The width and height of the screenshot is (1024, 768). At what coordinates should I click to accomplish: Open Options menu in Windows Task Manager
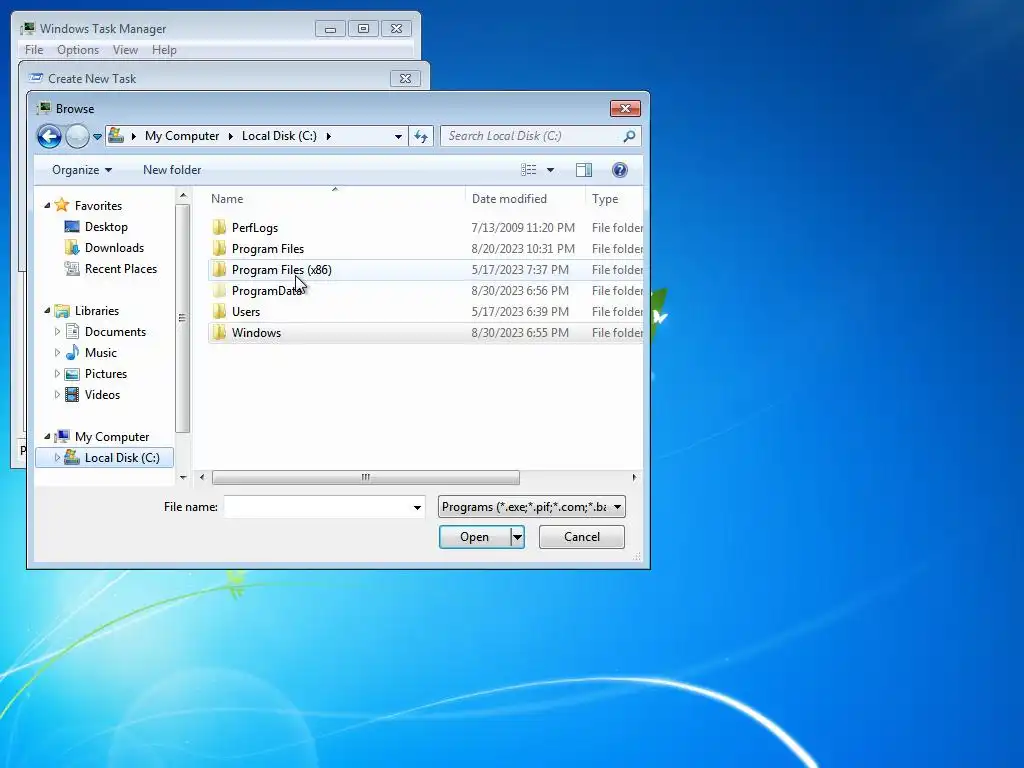[x=78, y=50]
